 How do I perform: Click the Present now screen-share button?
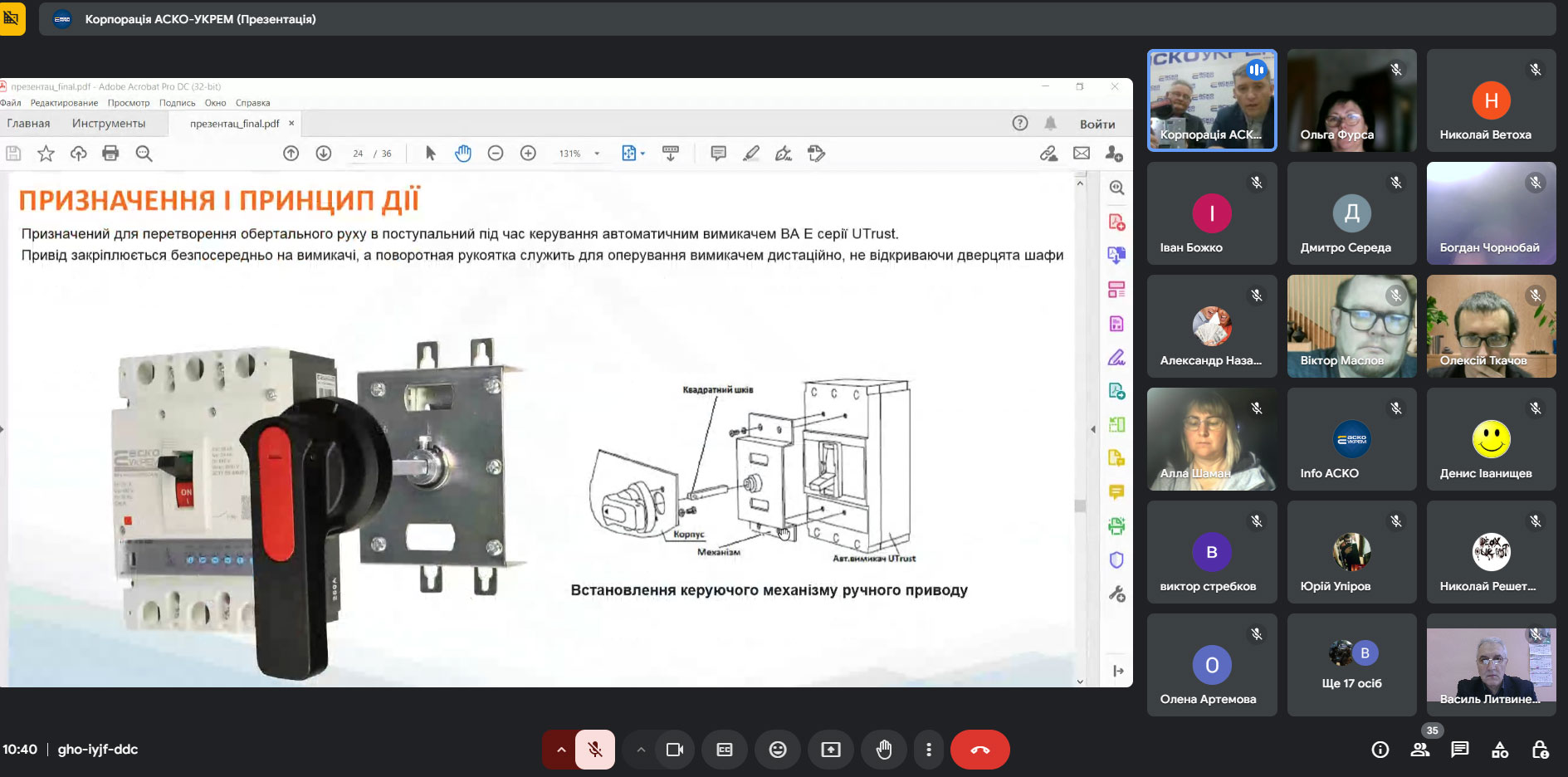click(831, 750)
